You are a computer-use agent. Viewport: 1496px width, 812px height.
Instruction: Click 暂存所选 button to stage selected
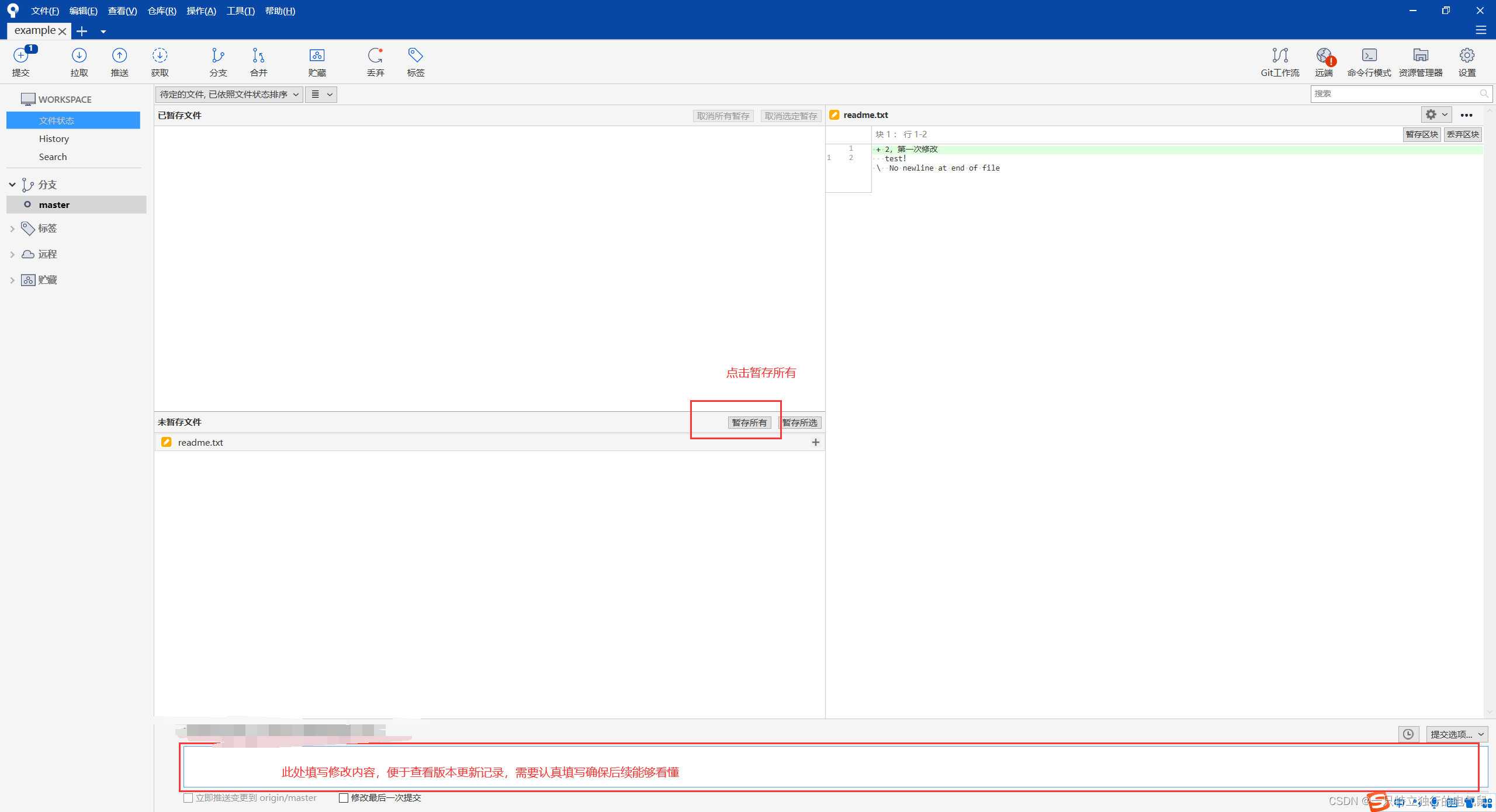(x=801, y=421)
